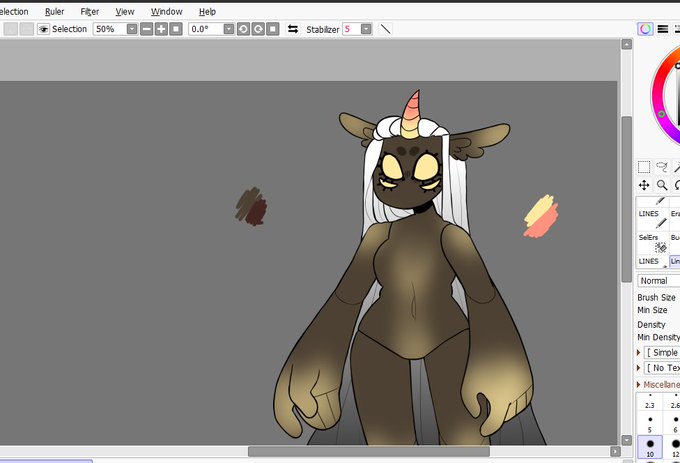This screenshot has width=680, height=463.
Task: Click the scroll down arrow of canvas
Action: (x=627, y=440)
